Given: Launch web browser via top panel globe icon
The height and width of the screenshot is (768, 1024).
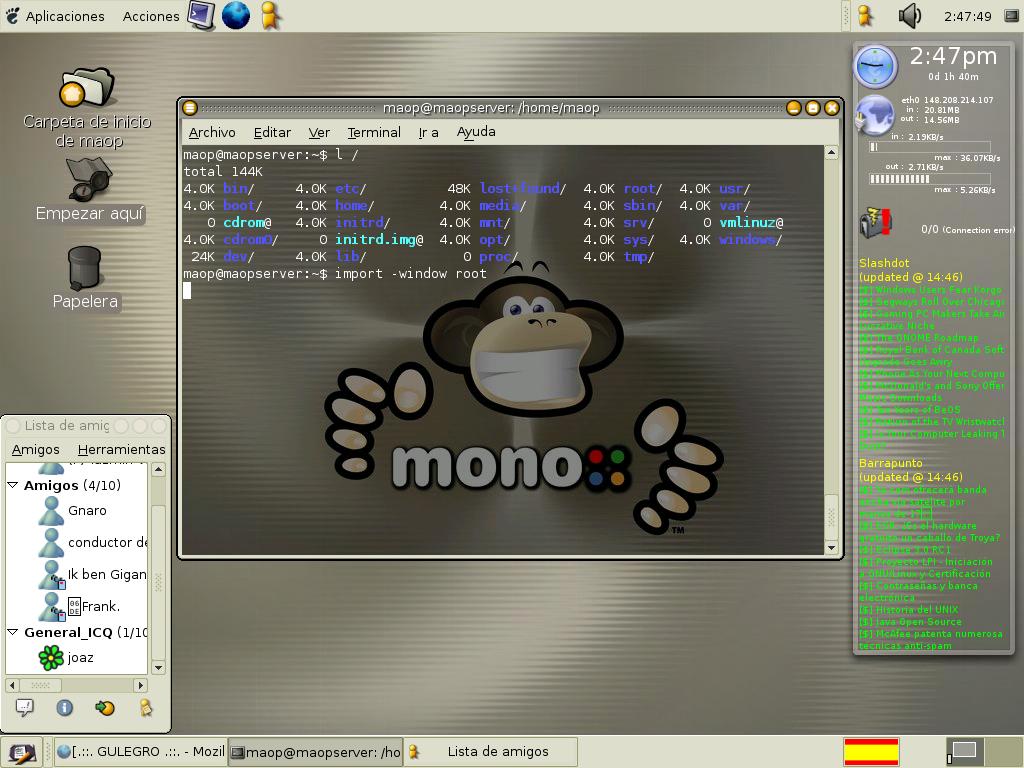Looking at the screenshot, I should [236, 15].
